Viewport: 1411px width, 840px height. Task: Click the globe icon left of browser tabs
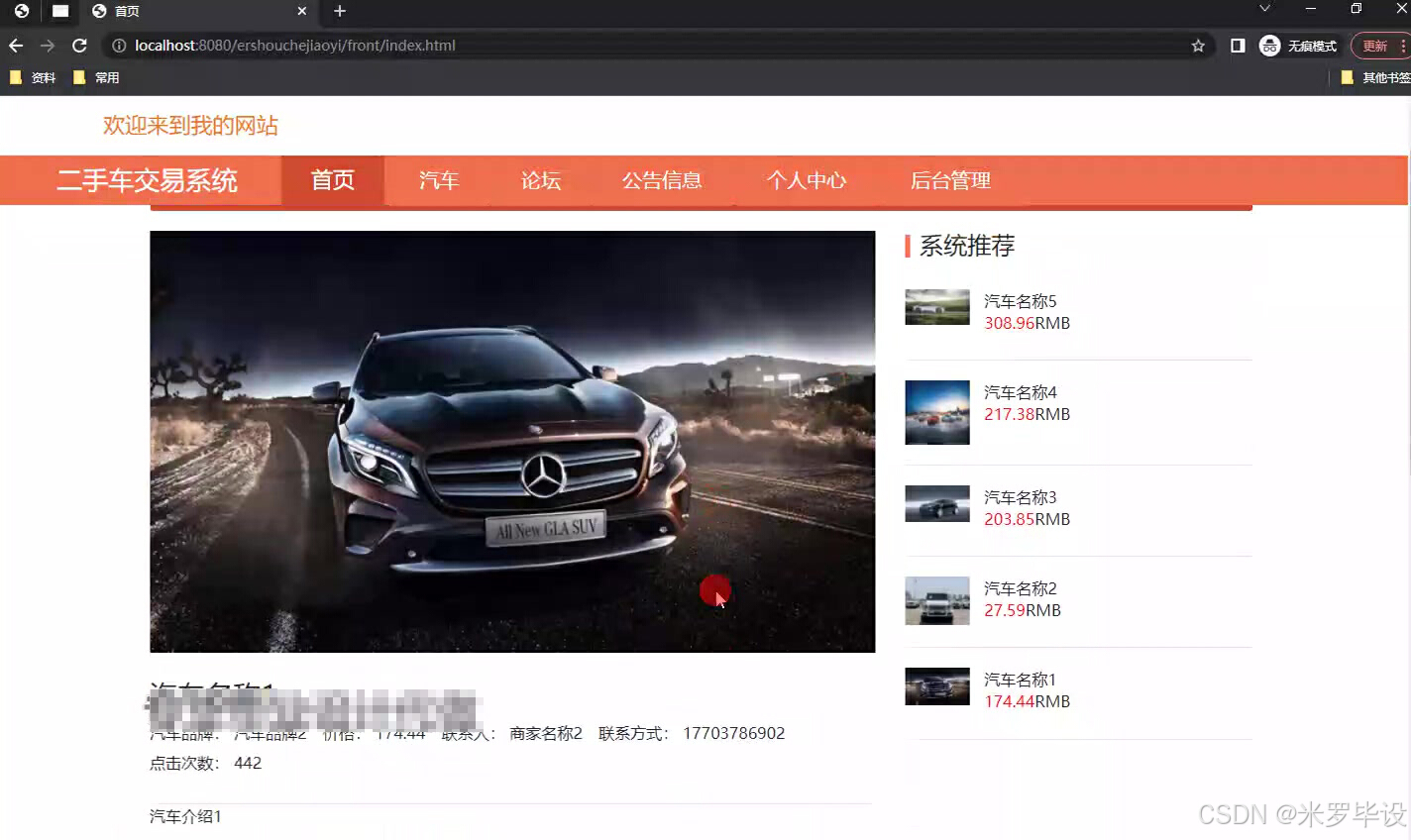22,11
